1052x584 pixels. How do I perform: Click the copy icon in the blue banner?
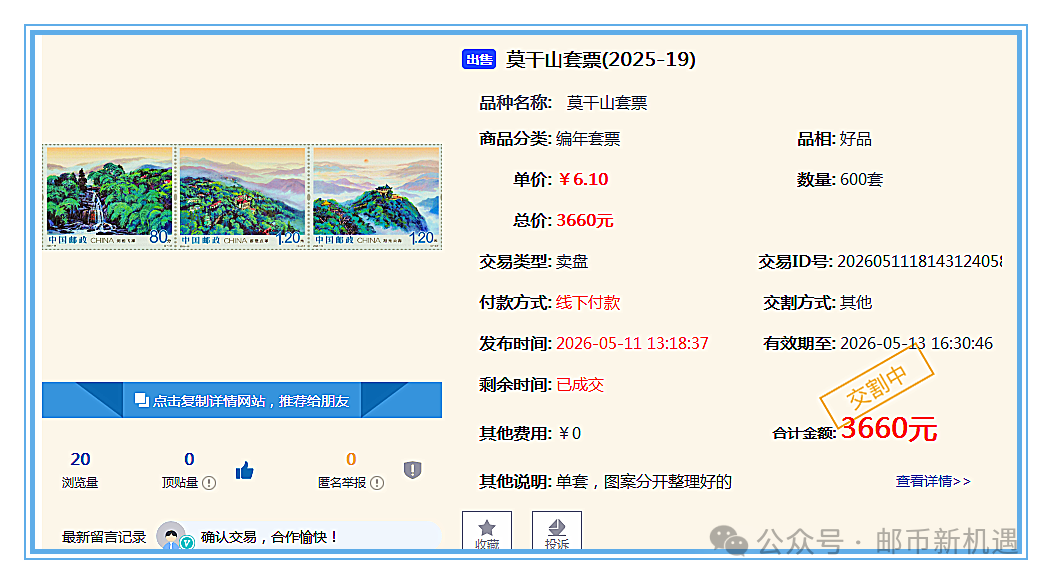[142, 400]
